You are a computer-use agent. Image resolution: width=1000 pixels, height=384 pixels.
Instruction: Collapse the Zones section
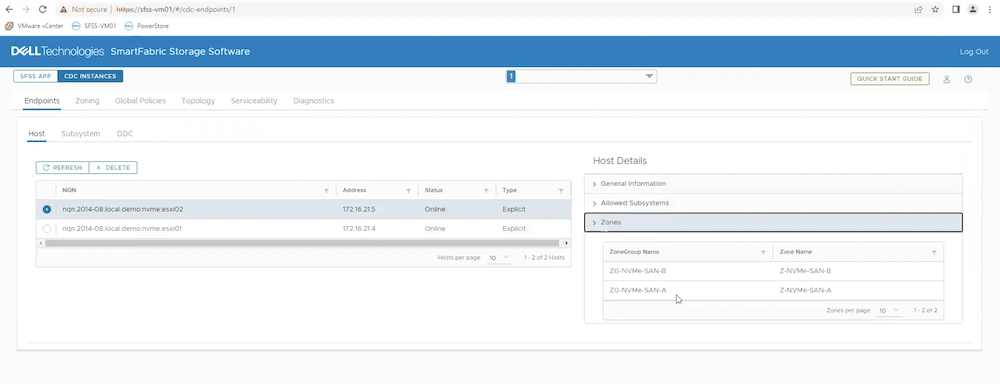773,222
